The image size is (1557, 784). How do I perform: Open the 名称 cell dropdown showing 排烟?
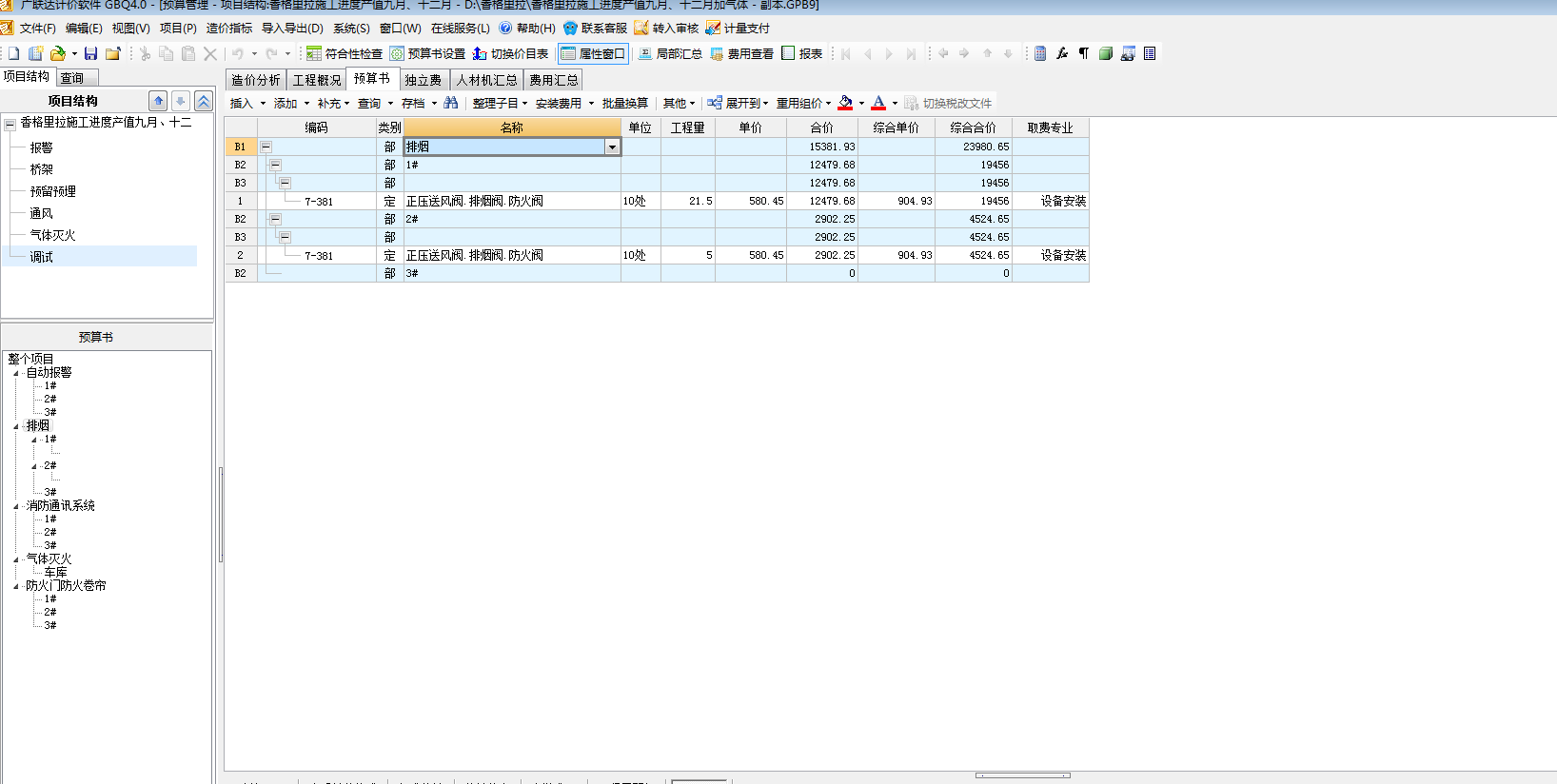(612, 147)
